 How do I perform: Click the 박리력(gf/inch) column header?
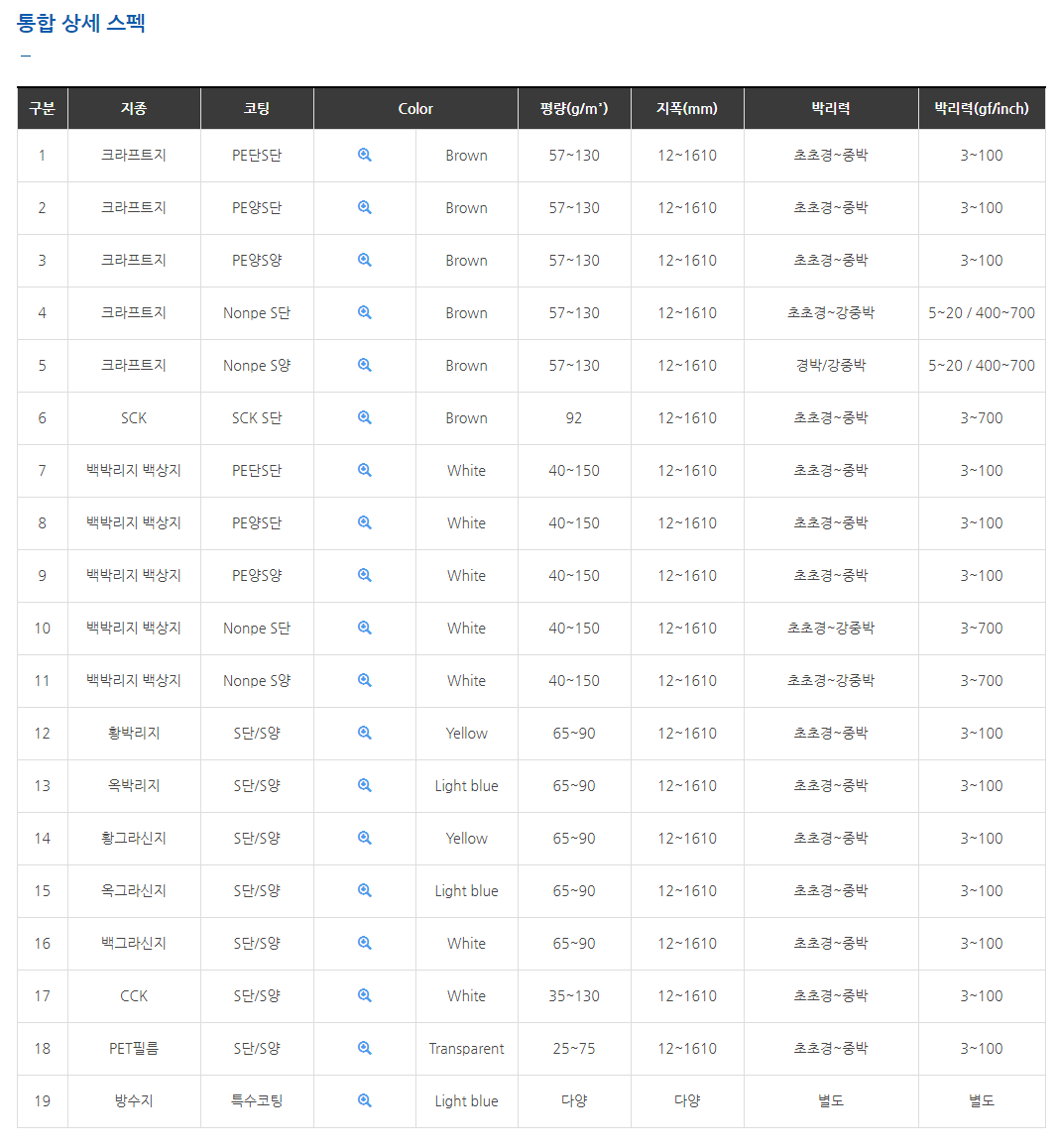pos(981,109)
